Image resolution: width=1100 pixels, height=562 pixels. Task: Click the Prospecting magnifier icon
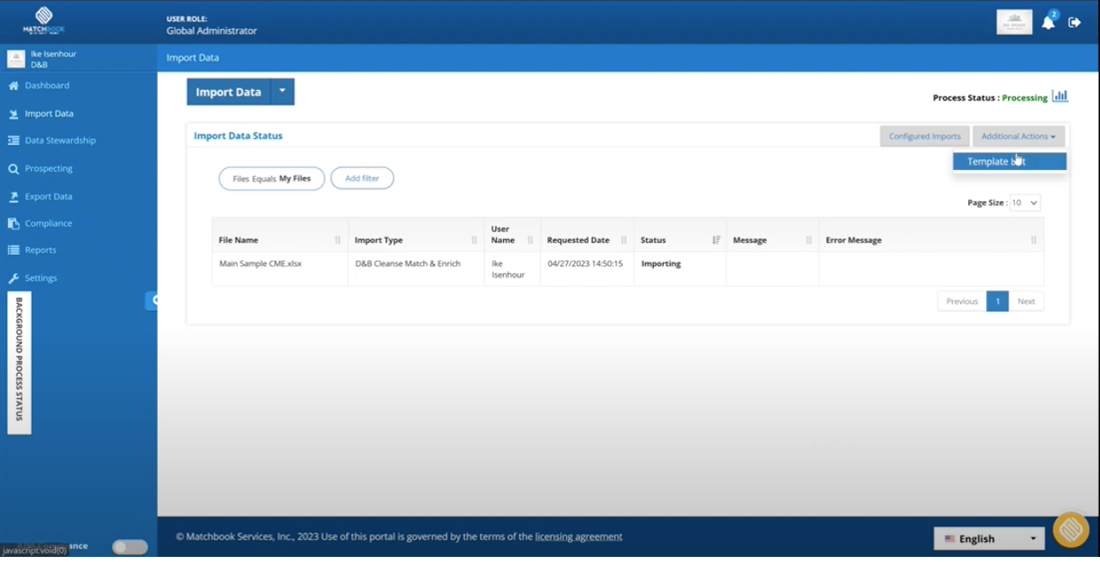tap(13, 169)
